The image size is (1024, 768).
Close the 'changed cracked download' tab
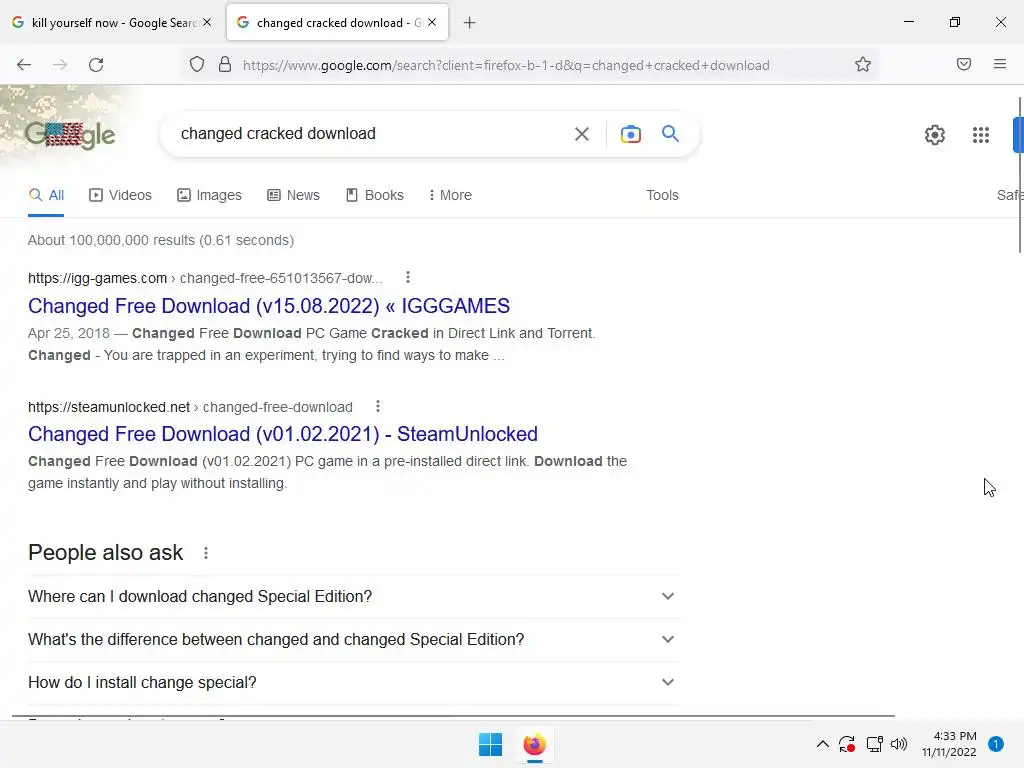click(x=432, y=22)
